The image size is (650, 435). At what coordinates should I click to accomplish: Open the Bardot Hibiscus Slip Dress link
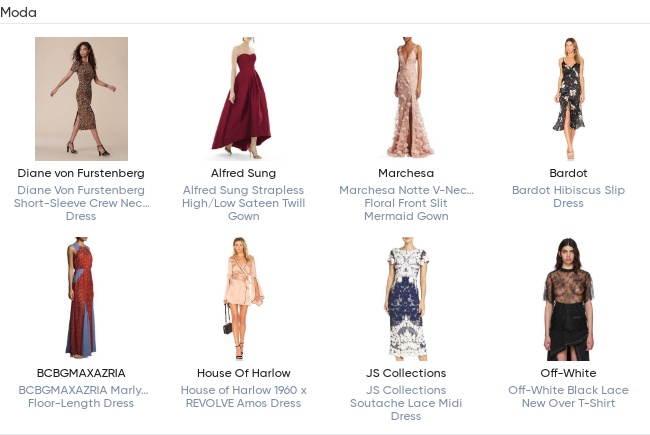pyautogui.click(x=568, y=196)
